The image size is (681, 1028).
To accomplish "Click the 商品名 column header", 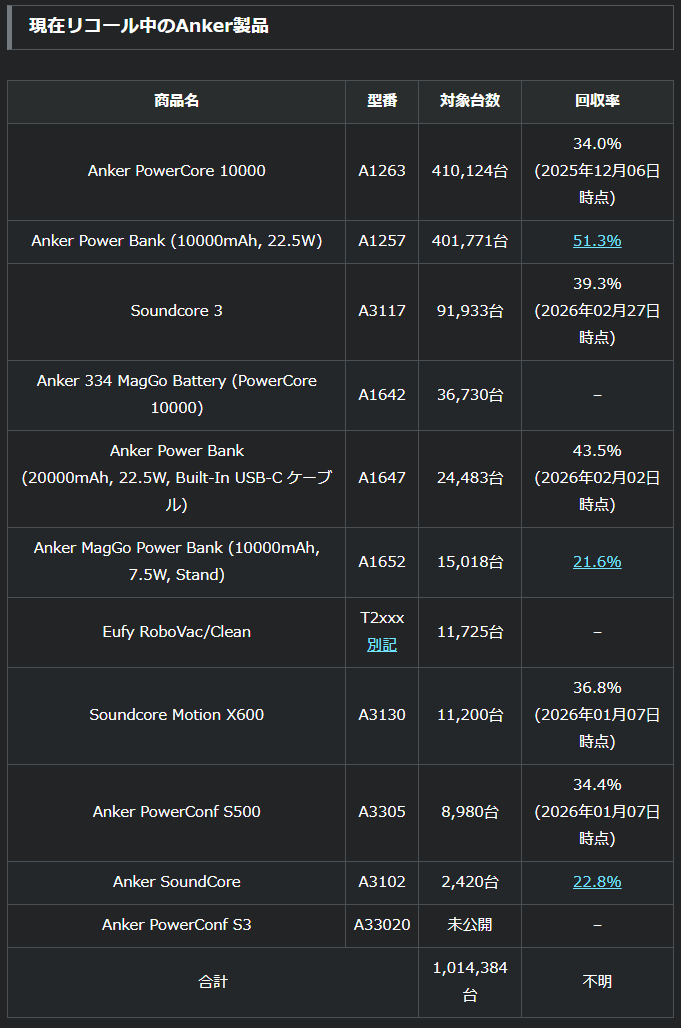I will [x=177, y=101].
